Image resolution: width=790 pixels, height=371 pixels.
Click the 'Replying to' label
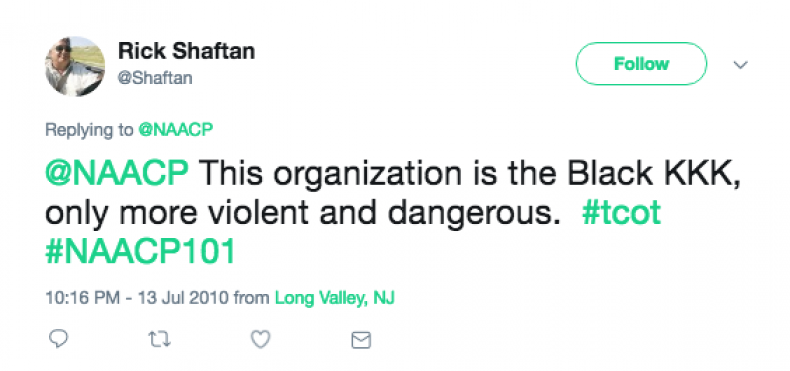point(89,130)
